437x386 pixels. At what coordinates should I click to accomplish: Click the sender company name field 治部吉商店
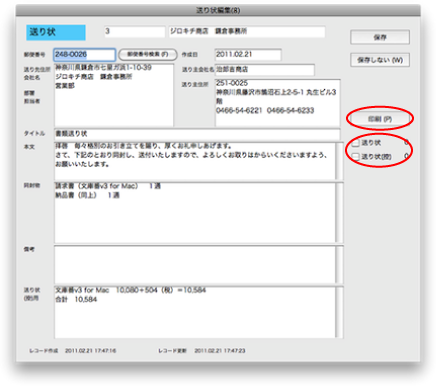[x=264, y=70]
